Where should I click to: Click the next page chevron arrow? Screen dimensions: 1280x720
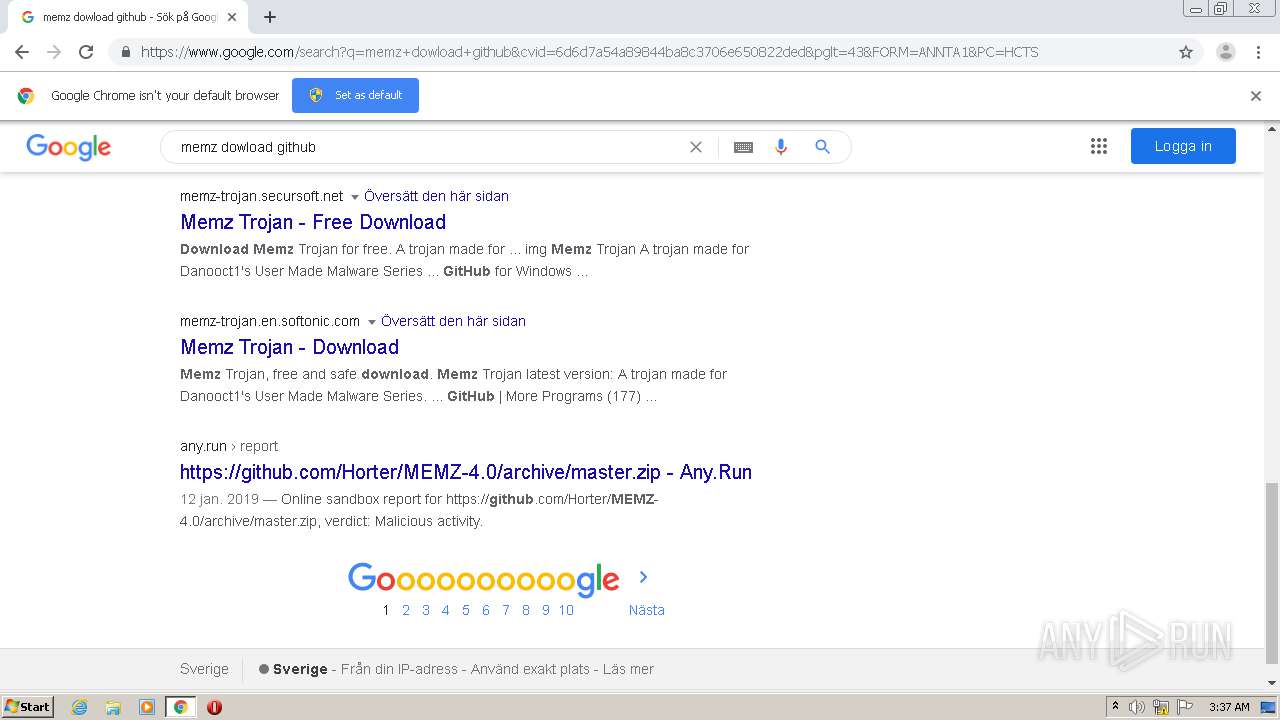643,577
